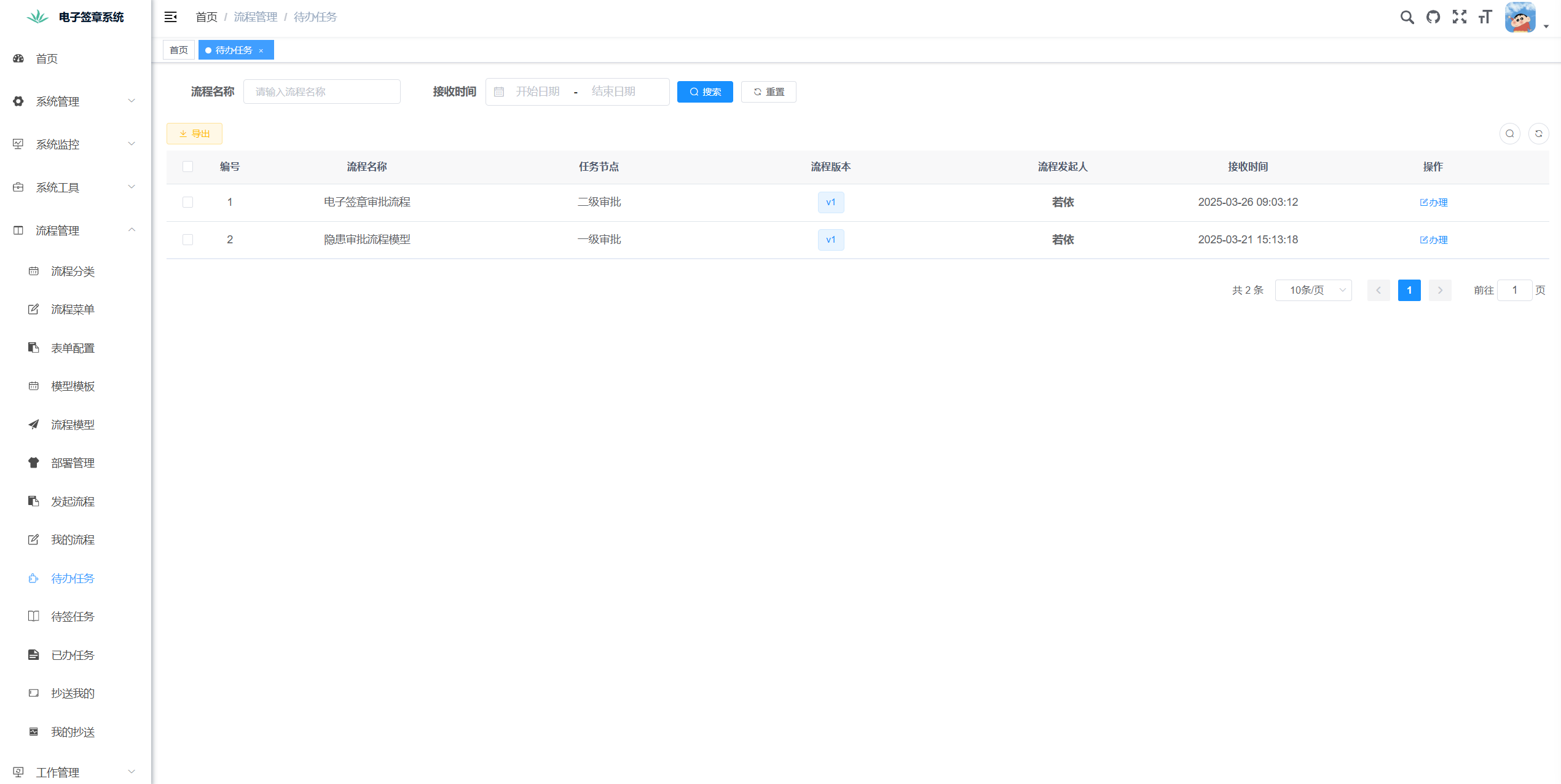The image size is (1561, 784).
Task: Click the 搜索 search button
Action: tap(705, 92)
